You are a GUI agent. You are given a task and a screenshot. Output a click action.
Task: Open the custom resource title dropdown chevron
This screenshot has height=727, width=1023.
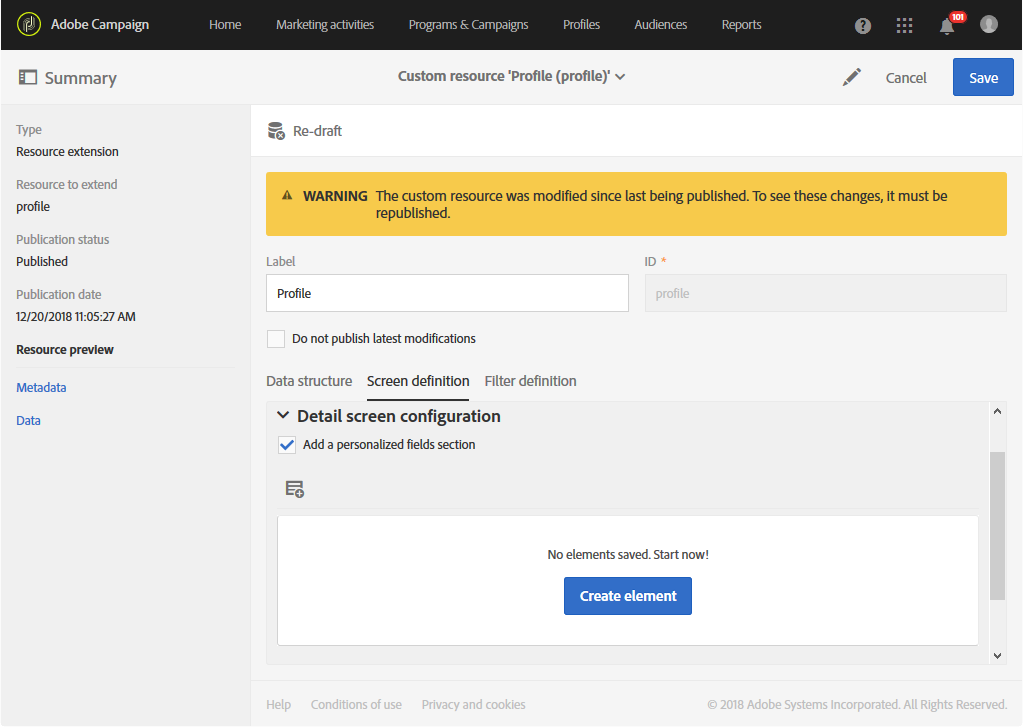coord(621,77)
